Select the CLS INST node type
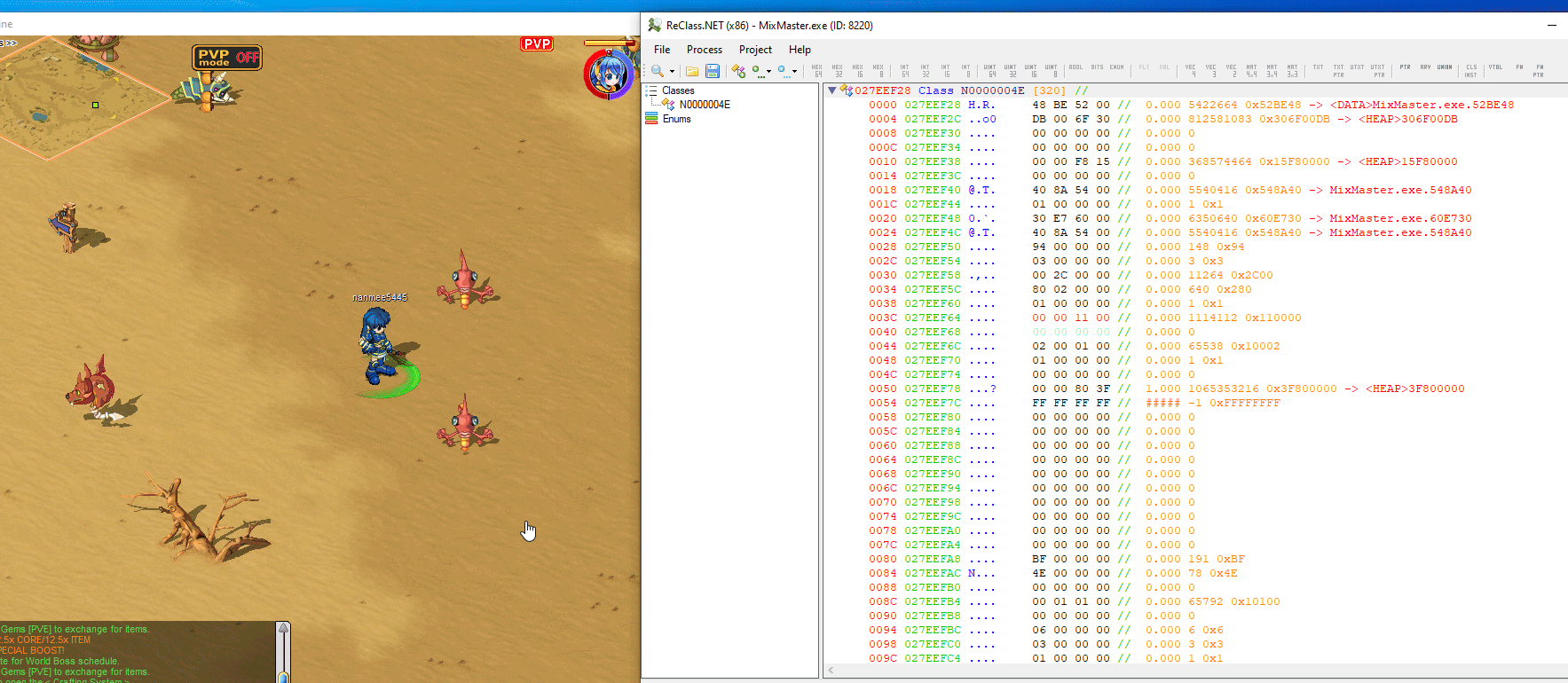Image resolution: width=1568 pixels, height=683 pixels. 1472,71
